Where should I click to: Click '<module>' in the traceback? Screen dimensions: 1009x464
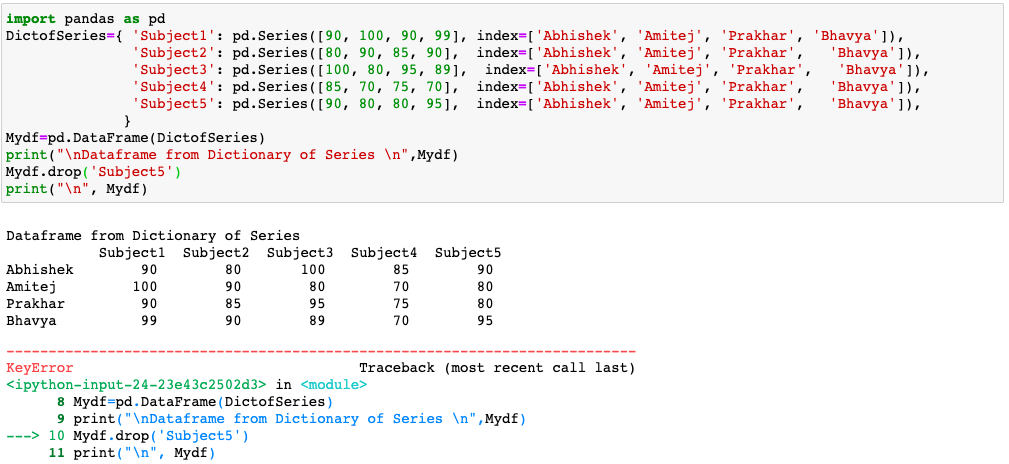334,385
